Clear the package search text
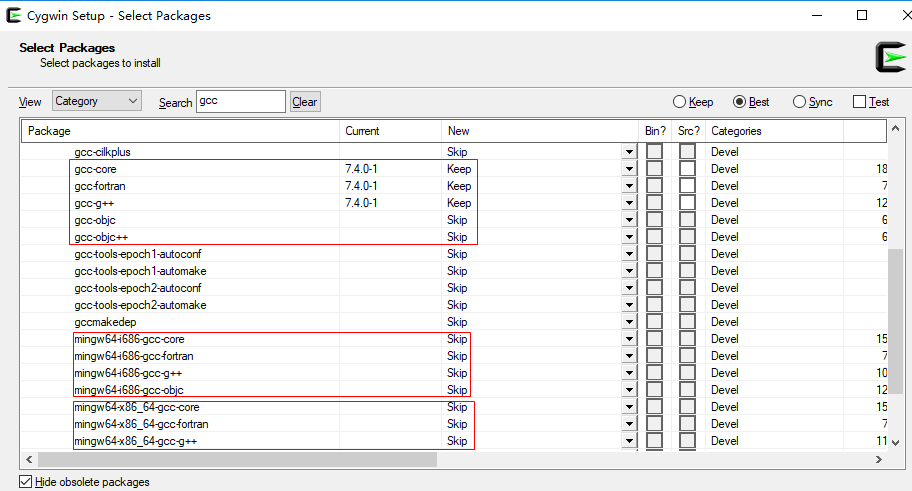The height and width of the screenshot is (491, 912). [305, 102]
